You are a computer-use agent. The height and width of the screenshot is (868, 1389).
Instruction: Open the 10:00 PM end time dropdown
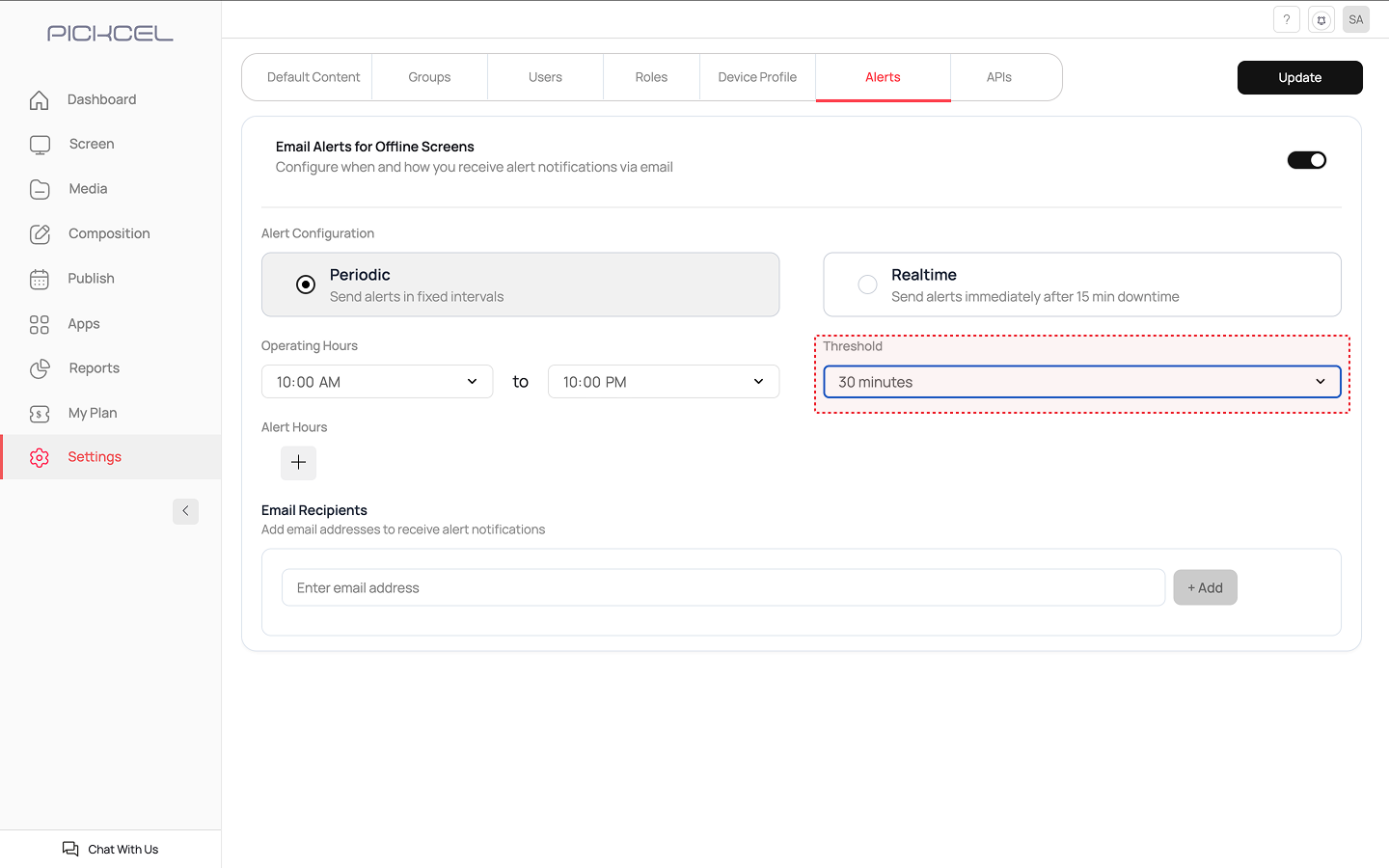pos(663,382)
